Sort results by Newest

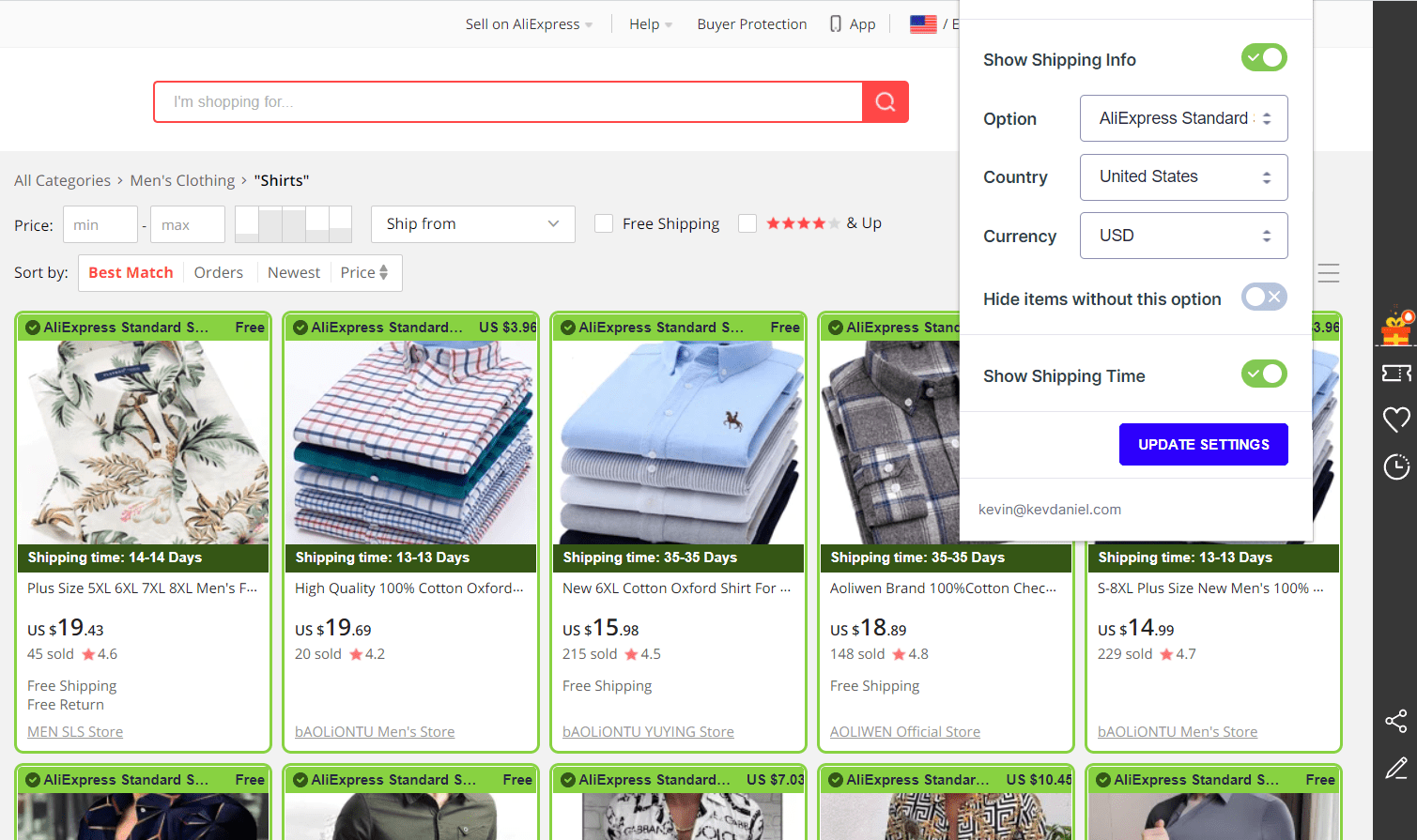coord(293,273)
